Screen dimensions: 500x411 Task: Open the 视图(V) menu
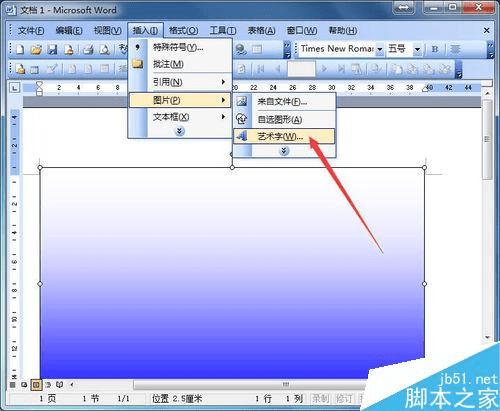[107, 31]
